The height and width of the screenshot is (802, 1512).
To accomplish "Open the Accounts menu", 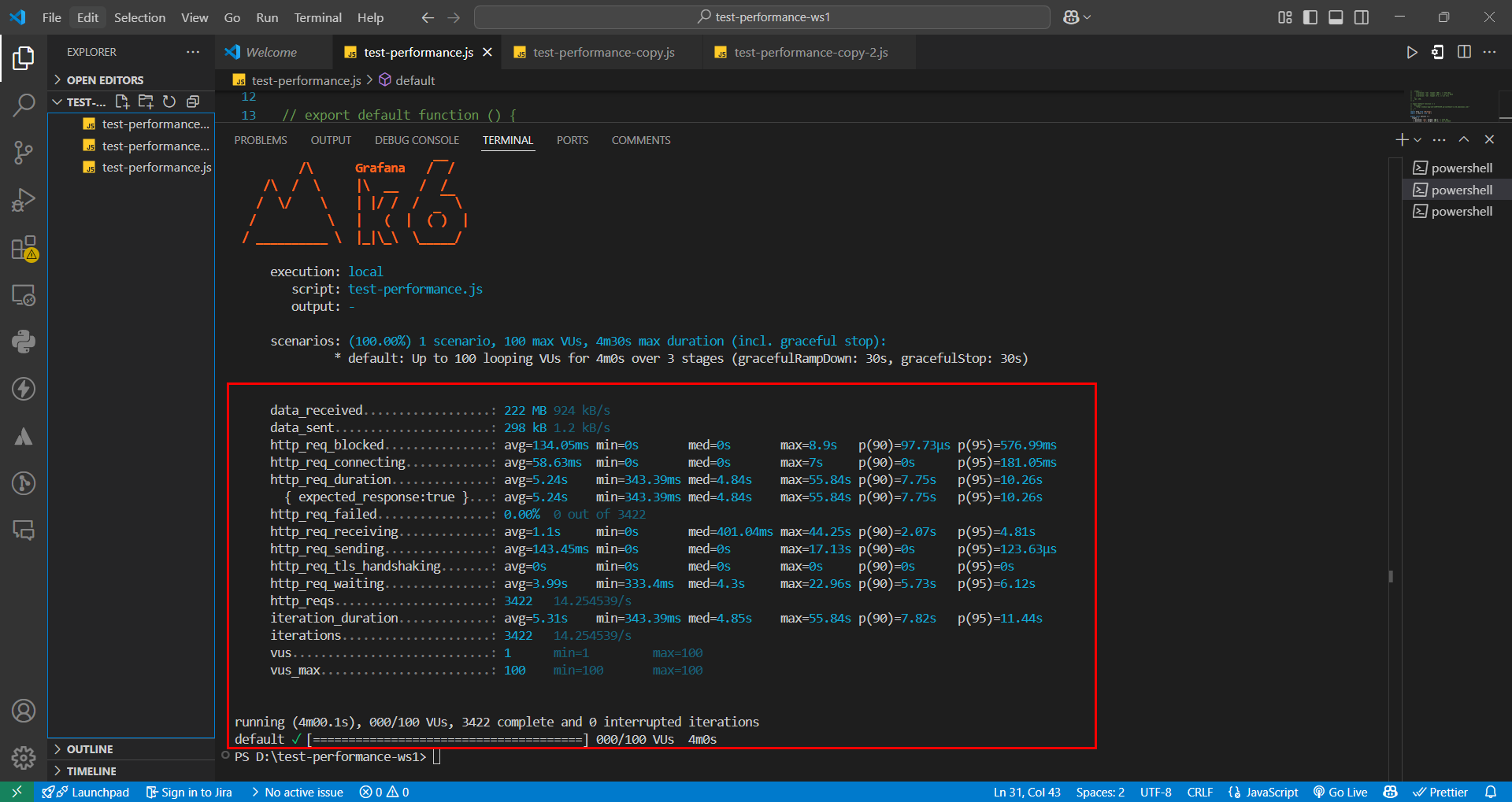I will coord(24,711).
